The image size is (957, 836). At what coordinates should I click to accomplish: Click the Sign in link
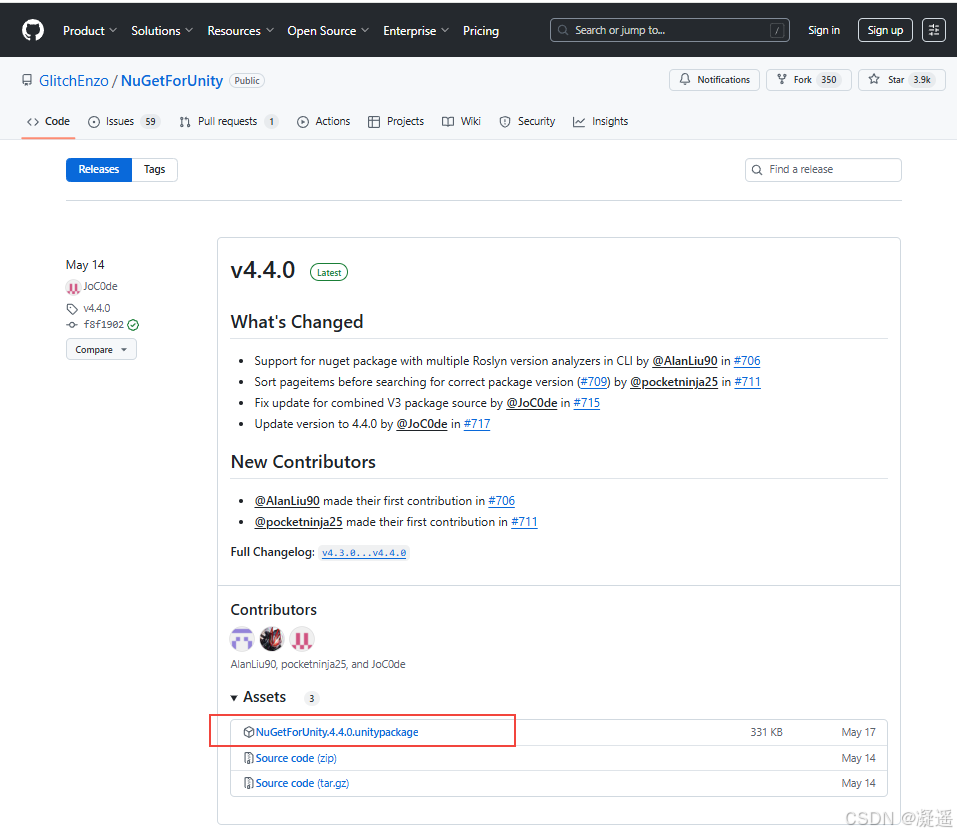click(823, 30)
